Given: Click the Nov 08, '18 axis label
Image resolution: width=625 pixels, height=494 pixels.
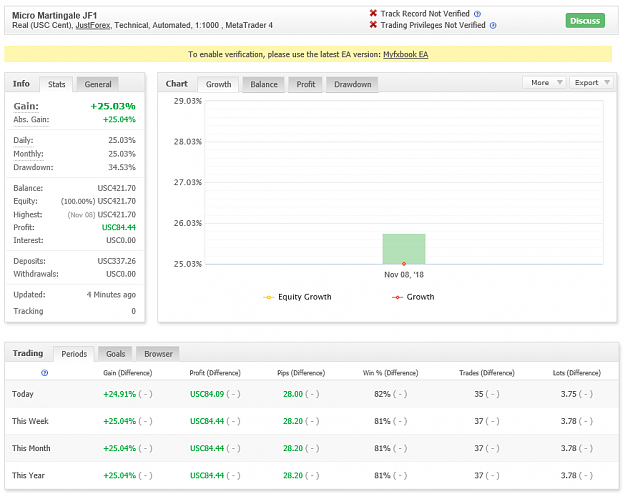Looking at the screenshot, I should (x=404, y=275).
